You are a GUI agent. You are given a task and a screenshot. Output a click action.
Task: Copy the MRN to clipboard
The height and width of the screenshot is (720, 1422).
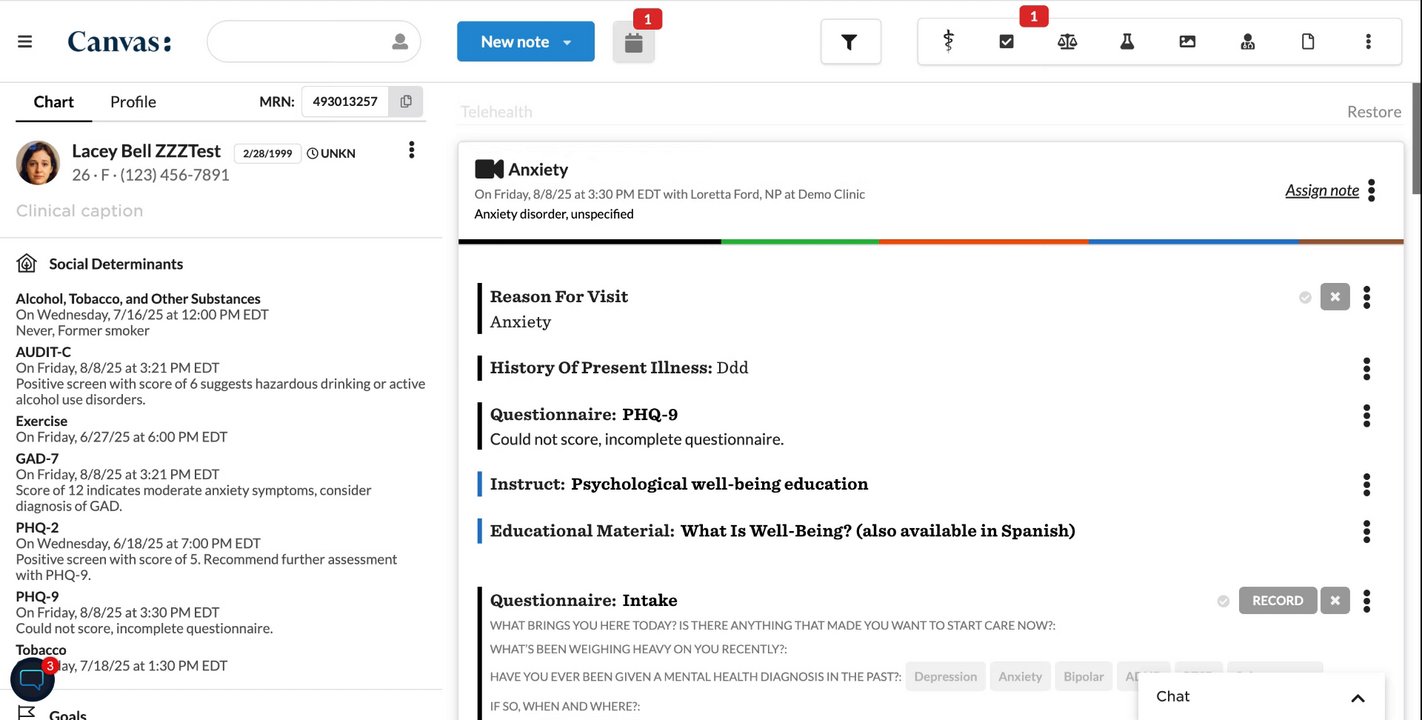tap(406, 101)
